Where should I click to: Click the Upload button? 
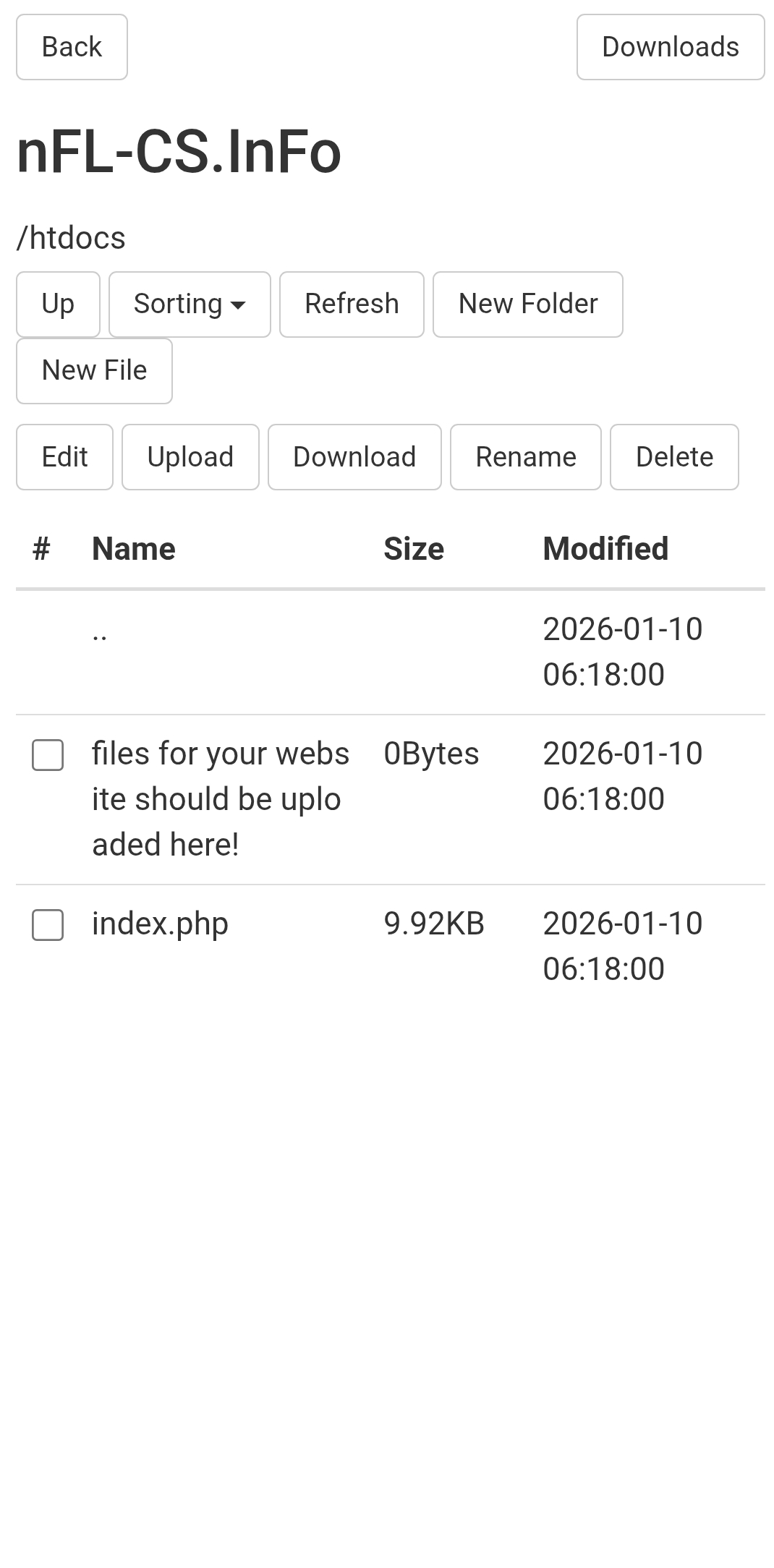coord(190,457)
